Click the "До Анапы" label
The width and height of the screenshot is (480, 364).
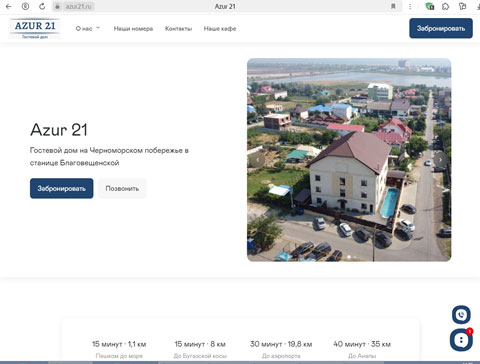click(362, 356)
